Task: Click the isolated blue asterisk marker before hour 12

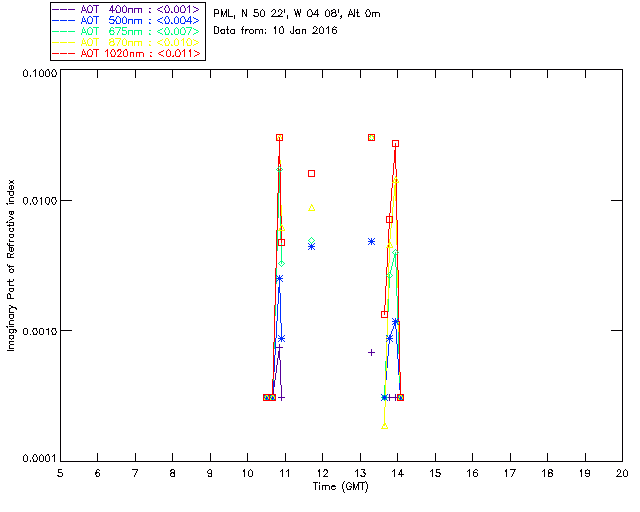Action: (x=311, y=247)
